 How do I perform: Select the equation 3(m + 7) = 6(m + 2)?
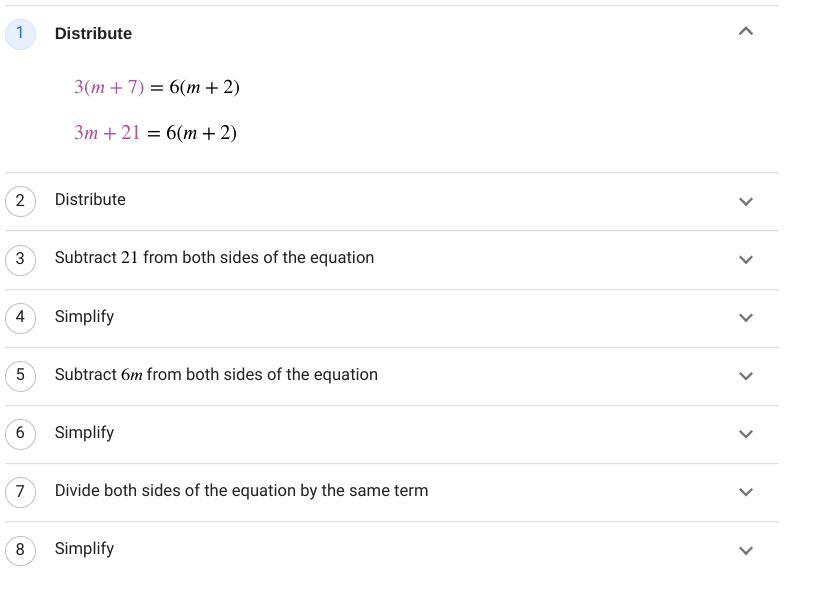coord(157,88)
